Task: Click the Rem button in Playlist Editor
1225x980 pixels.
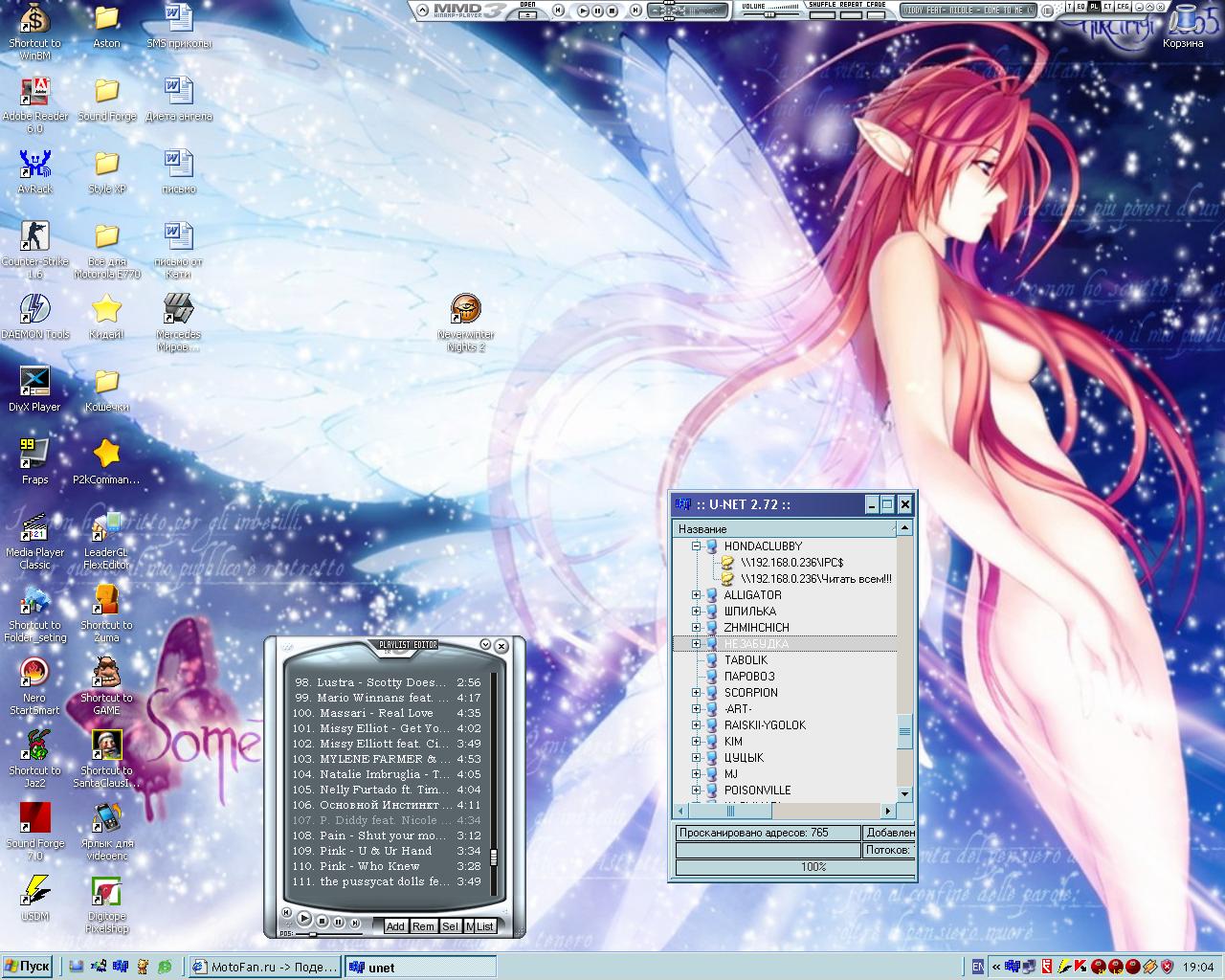Action: pos(423,926)
